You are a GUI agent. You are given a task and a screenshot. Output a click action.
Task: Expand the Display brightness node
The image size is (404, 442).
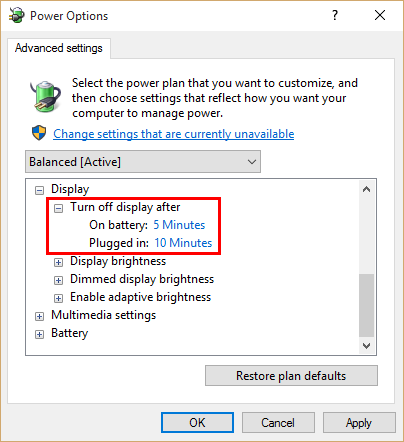(58, 262)
